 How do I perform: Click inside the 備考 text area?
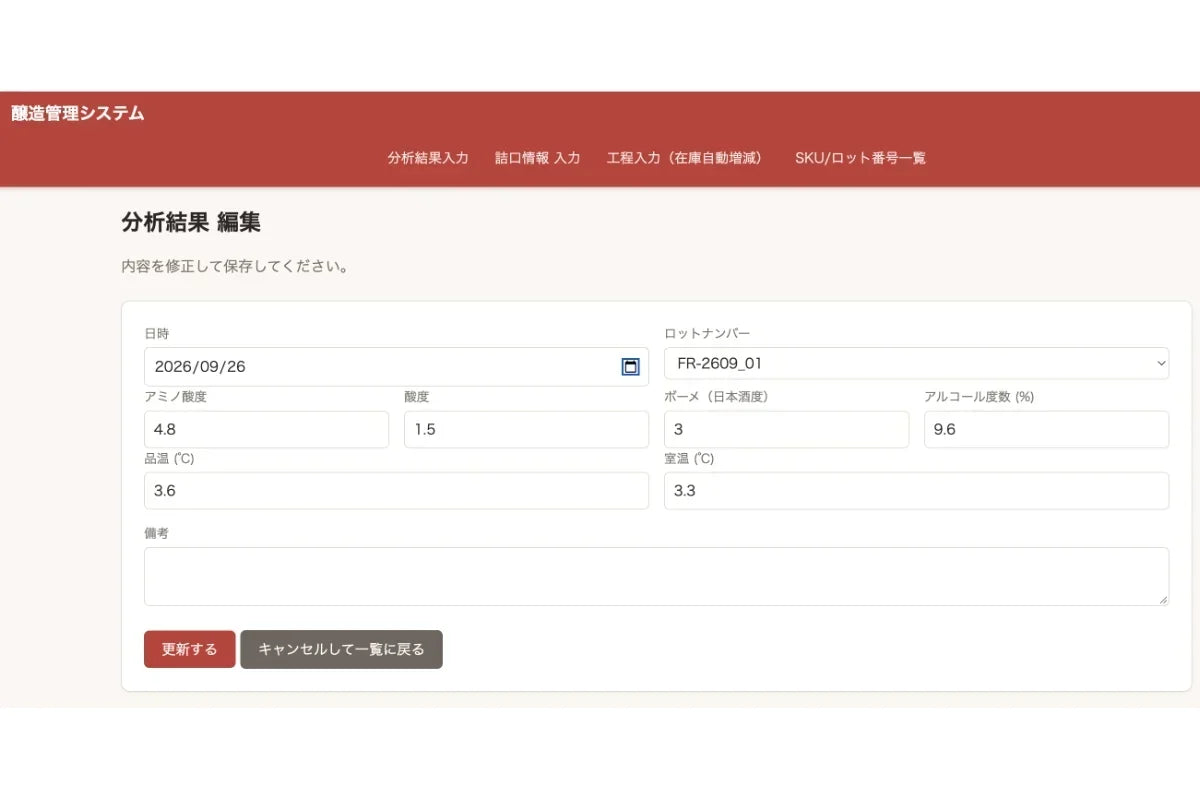click(x=656, y=576)
